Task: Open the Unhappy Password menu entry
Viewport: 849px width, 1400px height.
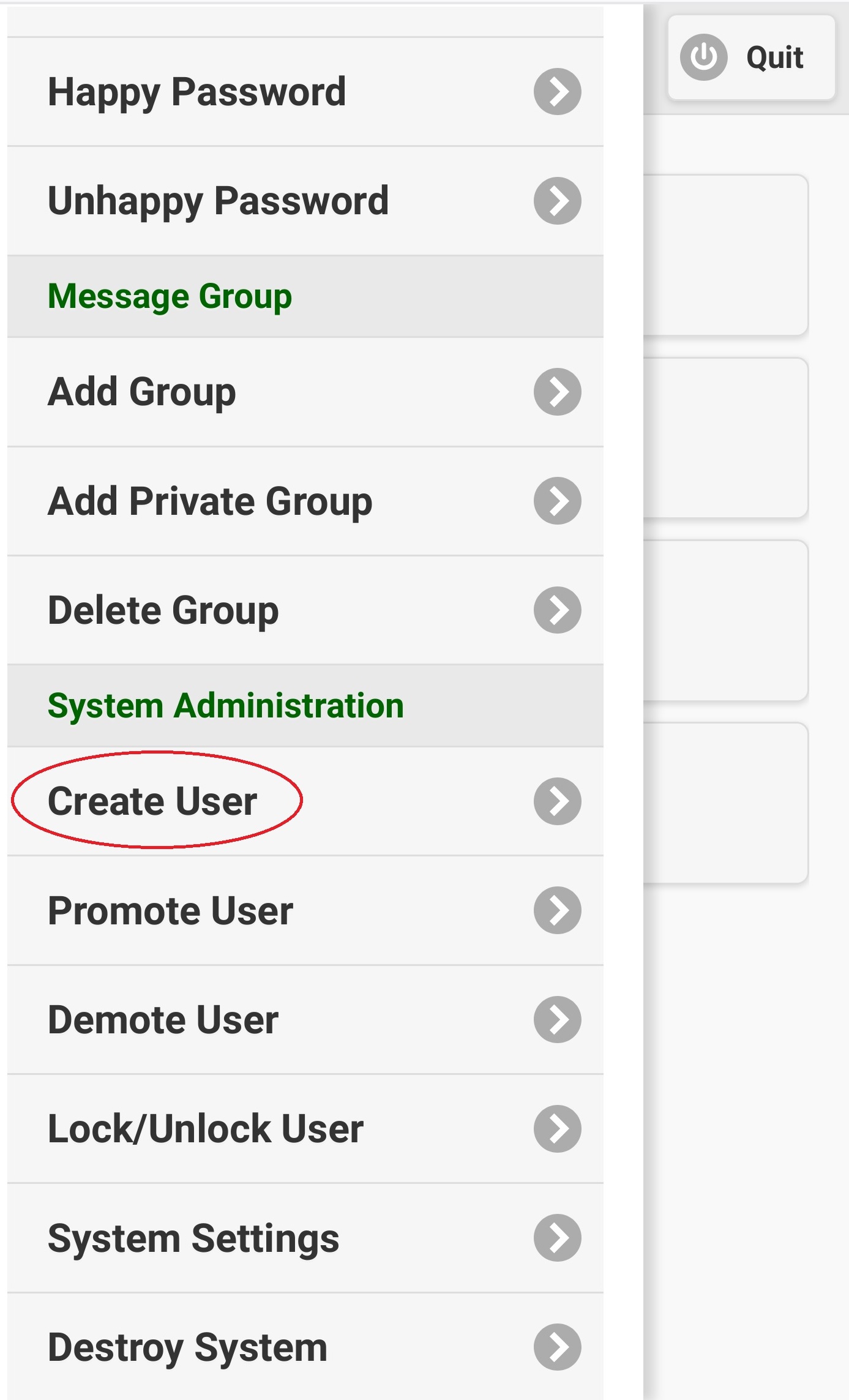Action: click(x=219, y=201)
